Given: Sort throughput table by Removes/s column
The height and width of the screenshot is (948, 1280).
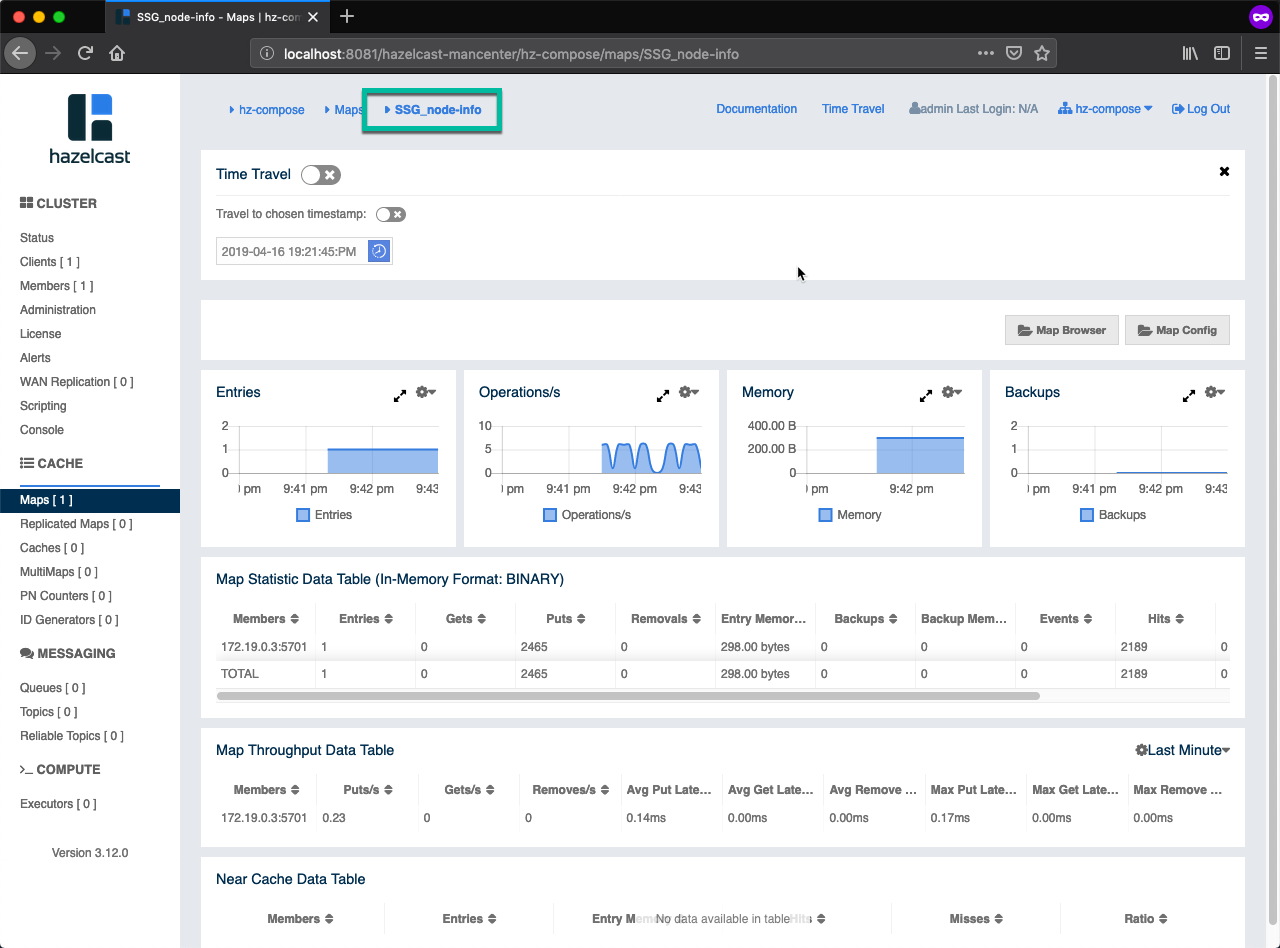Looking at the screenshot, I should click(571, 790).
